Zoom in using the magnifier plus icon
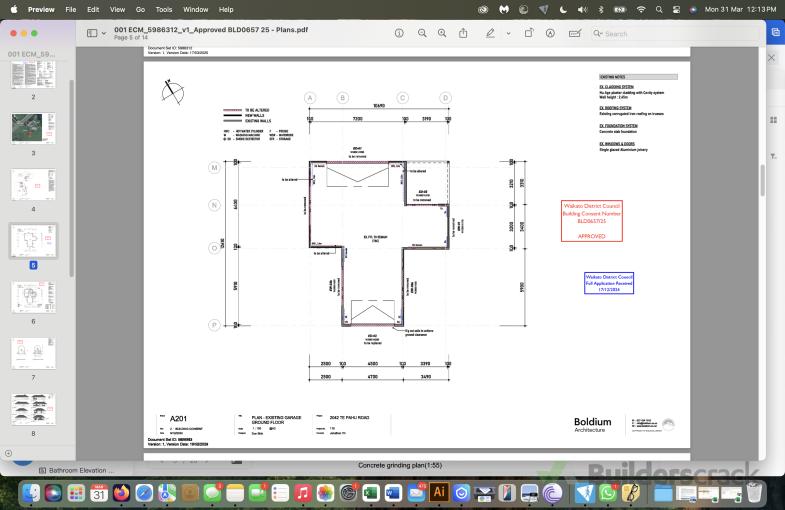This screenshot has width=785, height=510. tap(443, 33)
